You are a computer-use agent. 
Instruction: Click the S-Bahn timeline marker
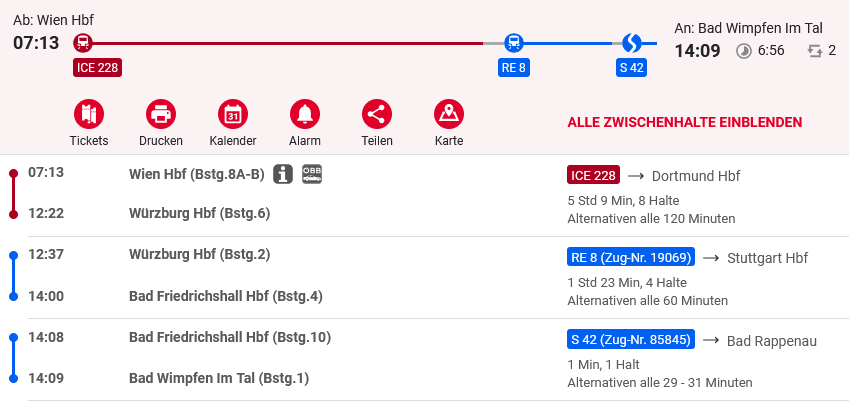(x=631, y=42)
